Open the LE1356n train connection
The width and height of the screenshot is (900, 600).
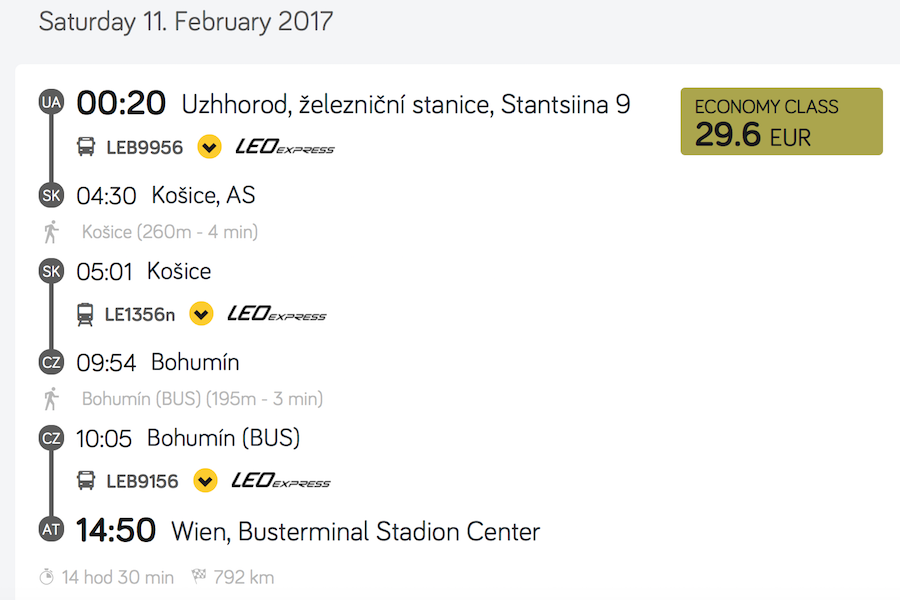140,315
